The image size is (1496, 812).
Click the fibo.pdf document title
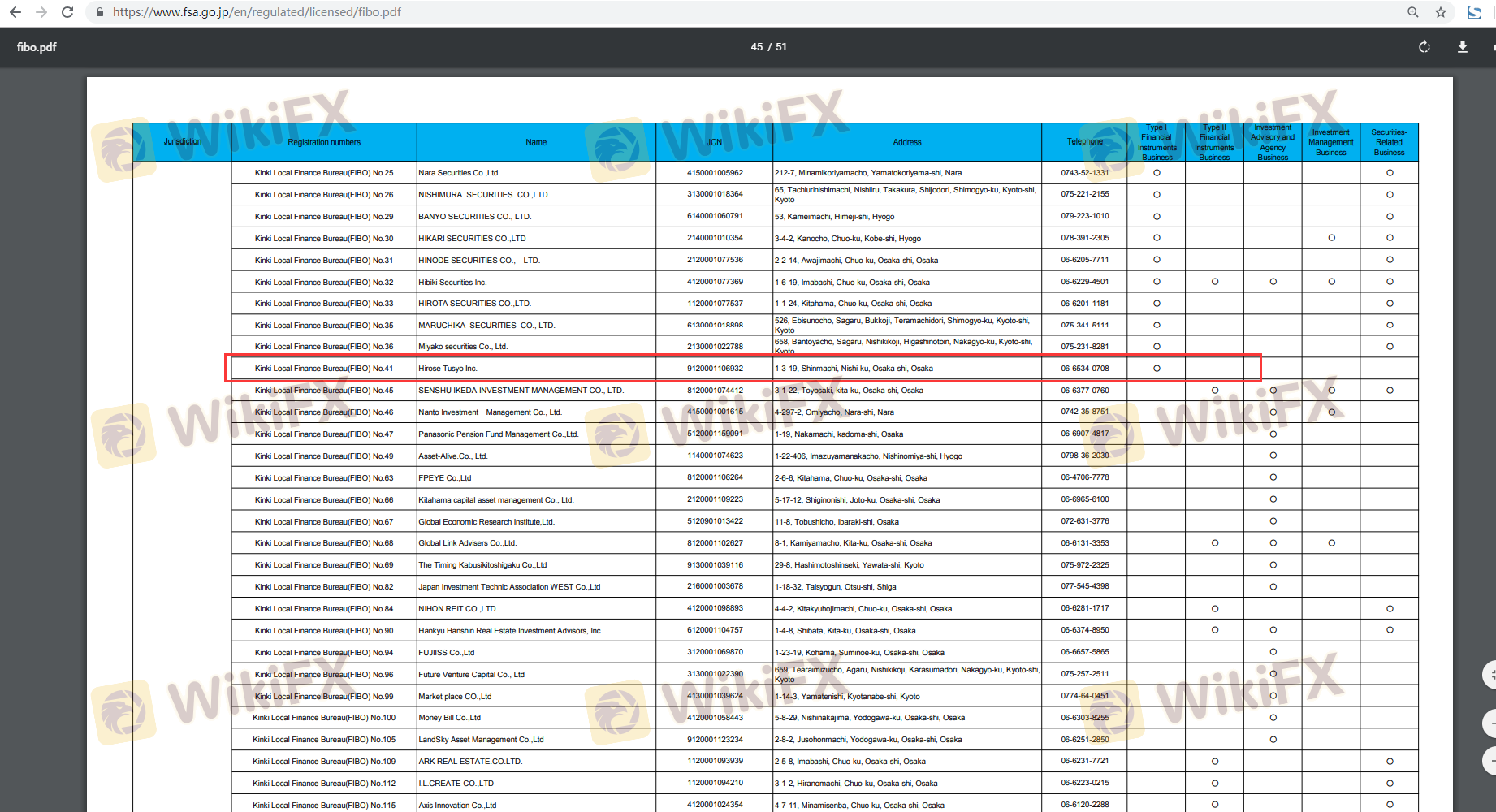pos(37,47)
